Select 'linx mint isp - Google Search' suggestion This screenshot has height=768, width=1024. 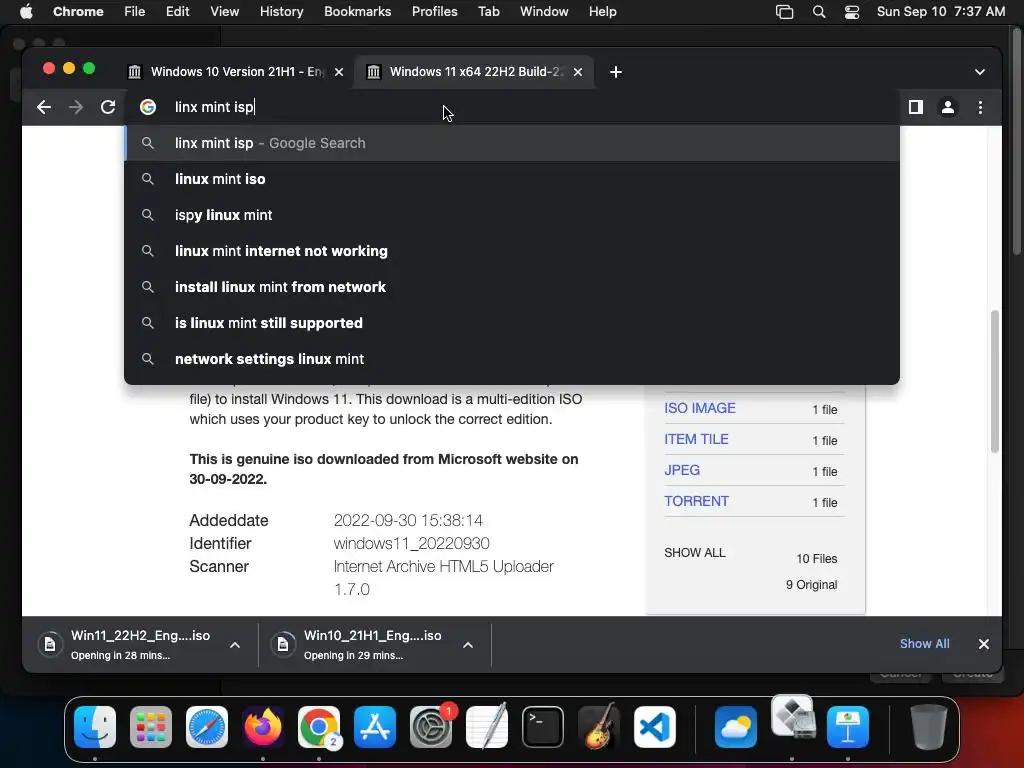[512, 143]
